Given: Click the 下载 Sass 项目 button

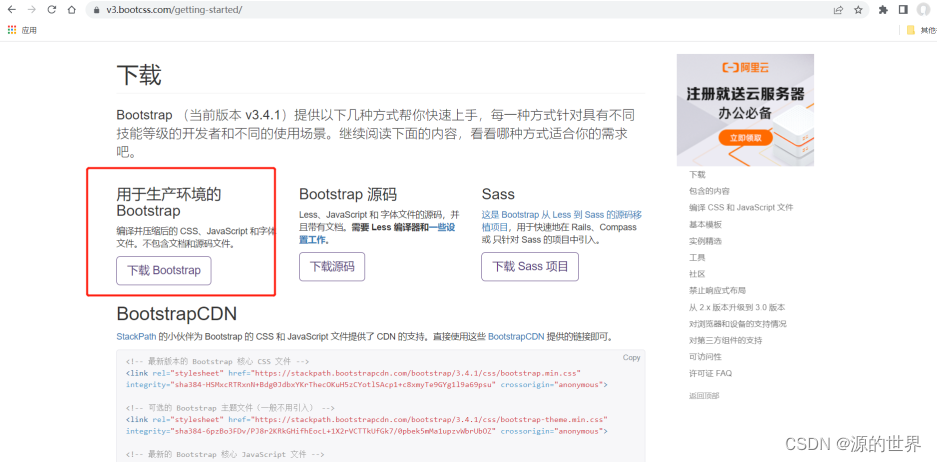Looking at the screenshot, I should [x=530, y=267].
